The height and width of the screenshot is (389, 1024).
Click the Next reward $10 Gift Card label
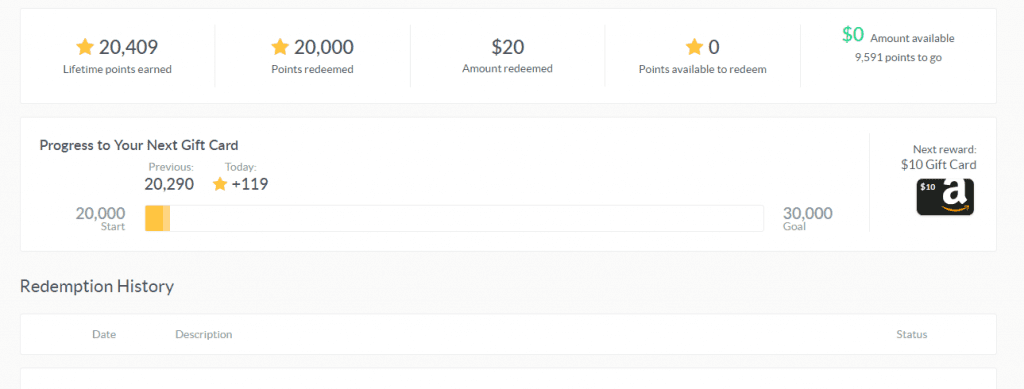pyautogui.click(x=938, y=157)
